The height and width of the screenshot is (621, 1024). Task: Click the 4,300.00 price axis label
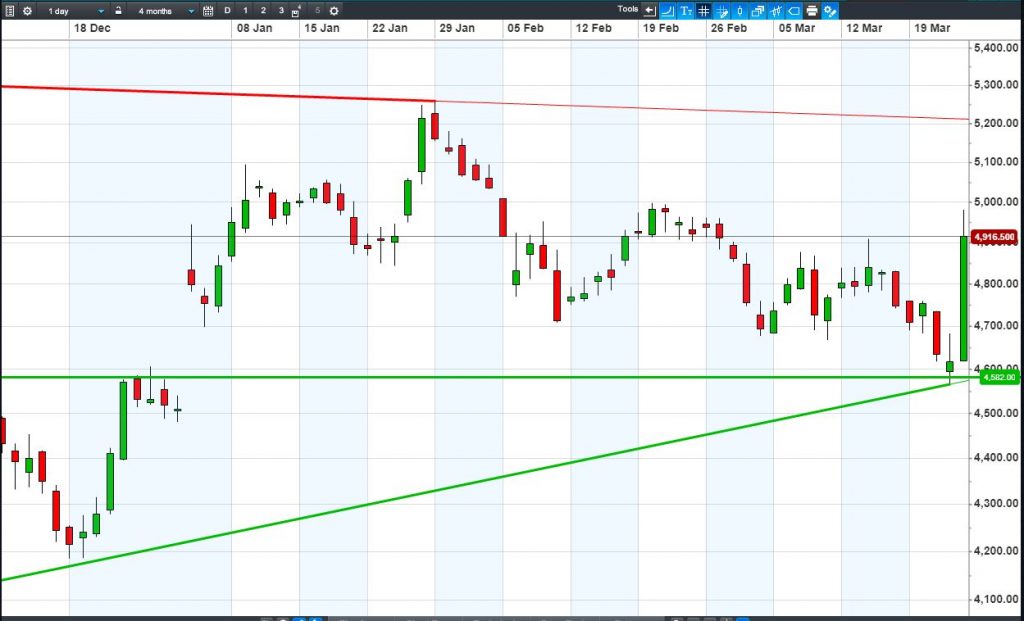(995, 503)
